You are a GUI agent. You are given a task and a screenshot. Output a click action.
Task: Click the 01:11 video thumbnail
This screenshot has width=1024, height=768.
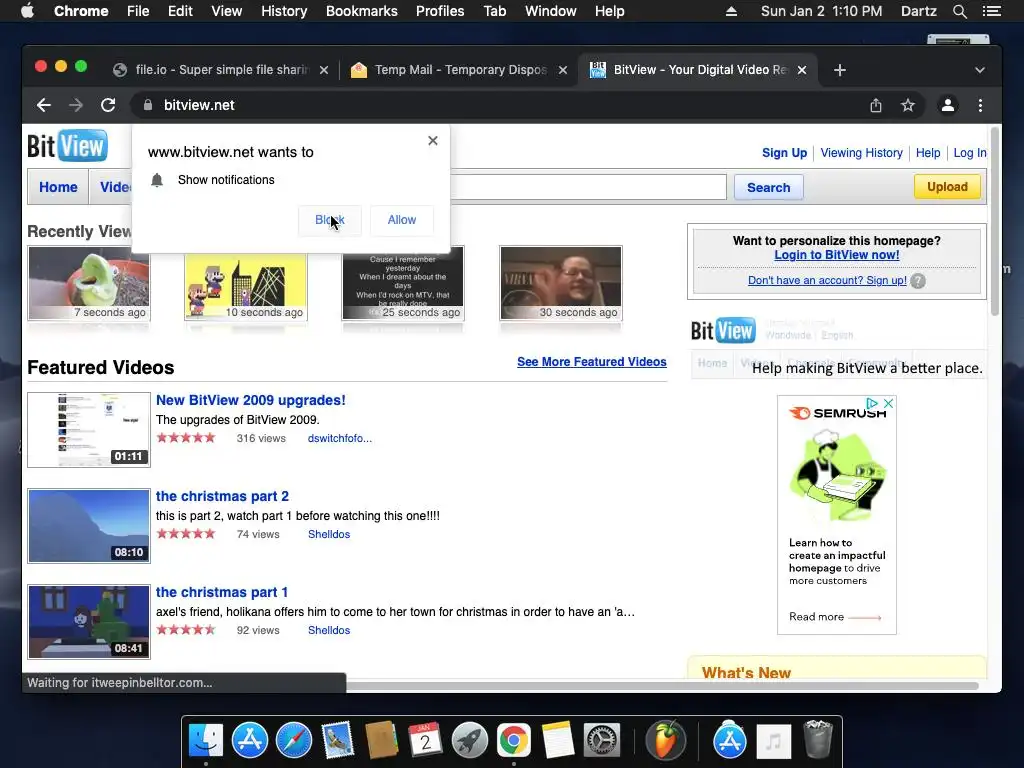coord(89,430)
